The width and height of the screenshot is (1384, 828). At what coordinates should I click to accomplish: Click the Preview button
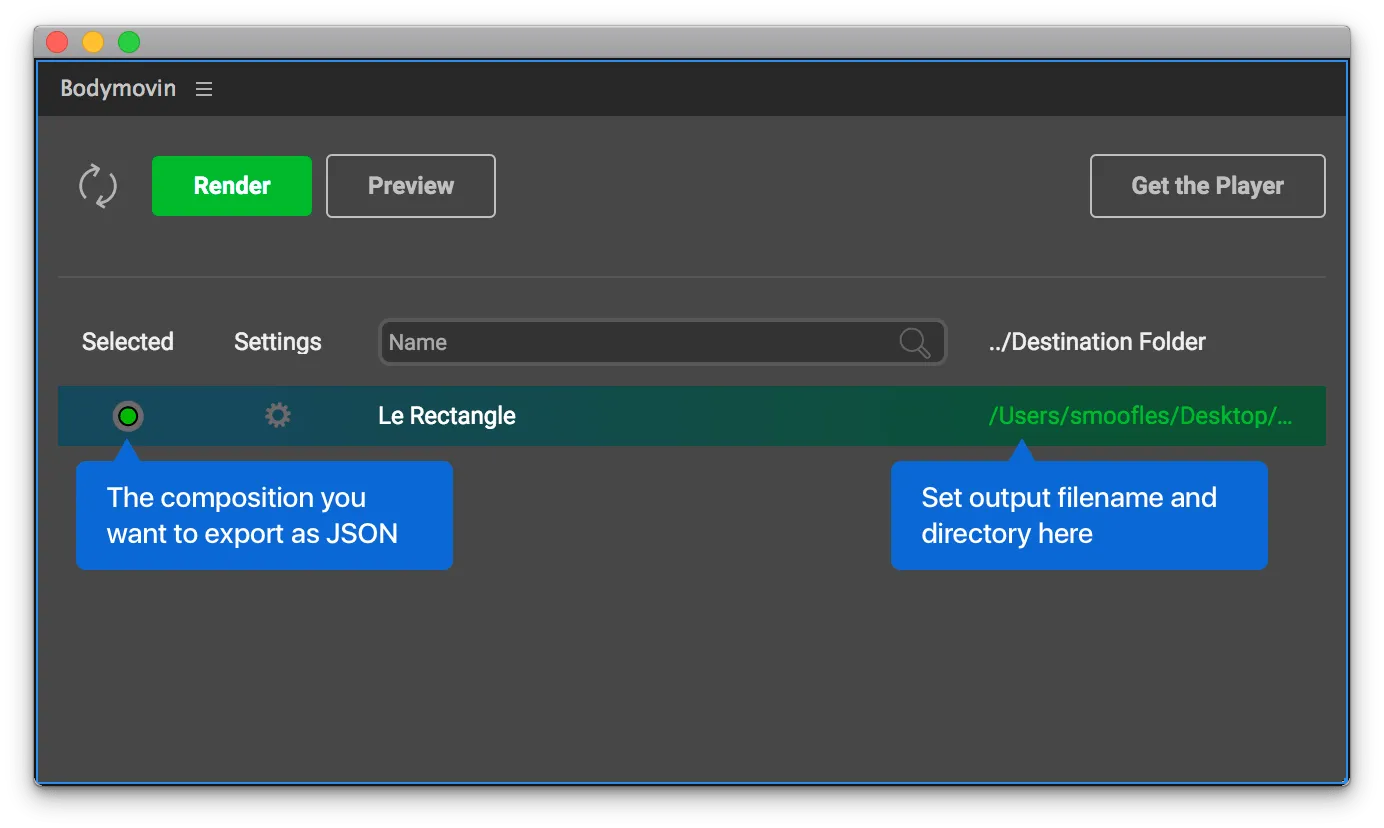pyautogui.click(x=411, y=186)
